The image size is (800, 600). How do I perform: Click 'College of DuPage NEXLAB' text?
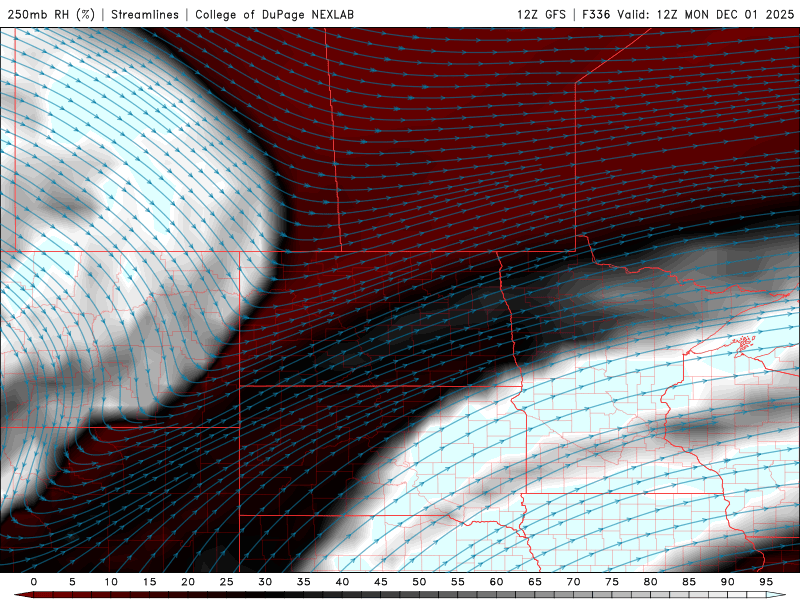click(x=274, y=14)
